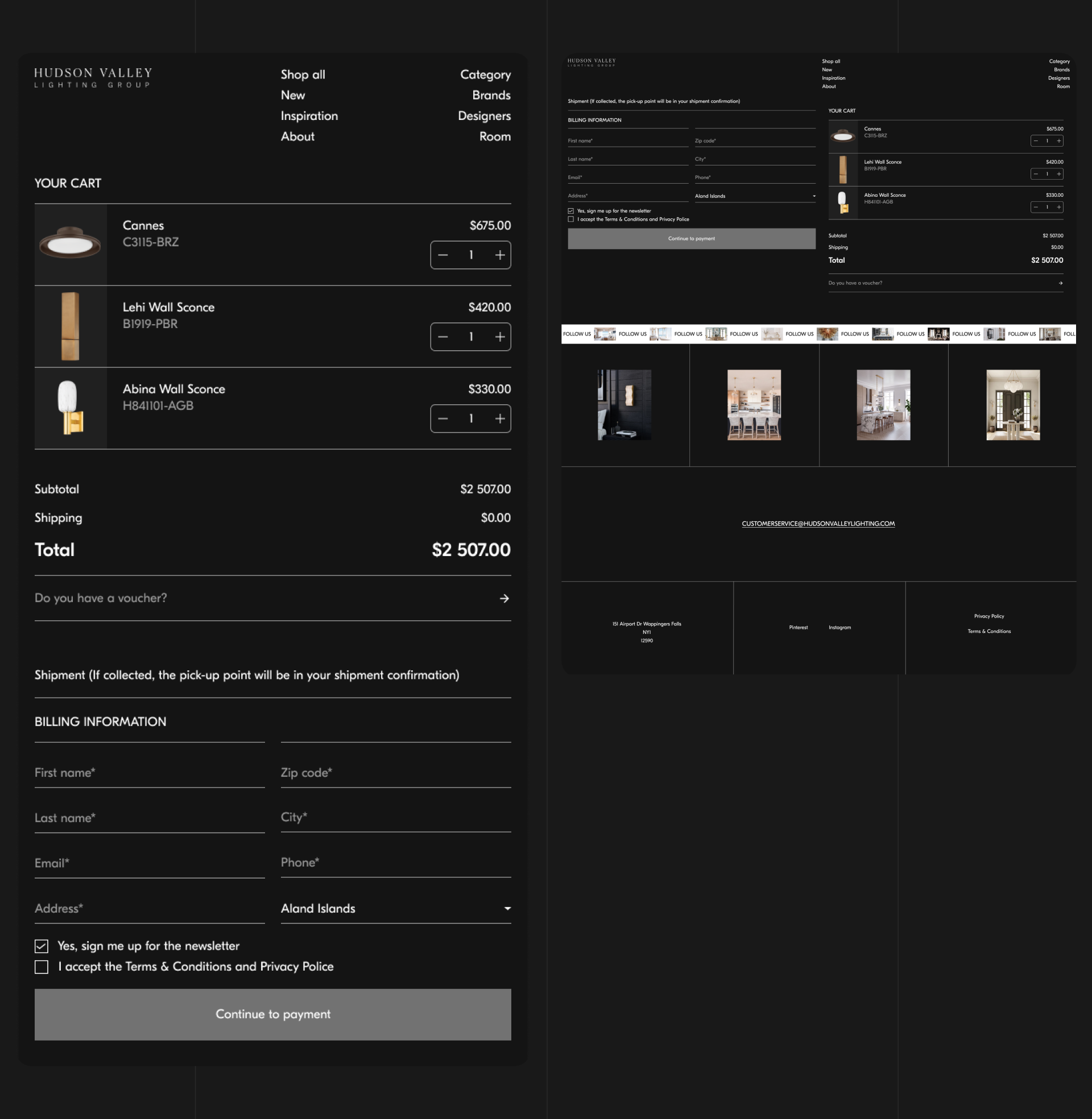Submit voucher using large arrow icon
The width and height of the screenshot is (1092, 1119).
[504, 599]
